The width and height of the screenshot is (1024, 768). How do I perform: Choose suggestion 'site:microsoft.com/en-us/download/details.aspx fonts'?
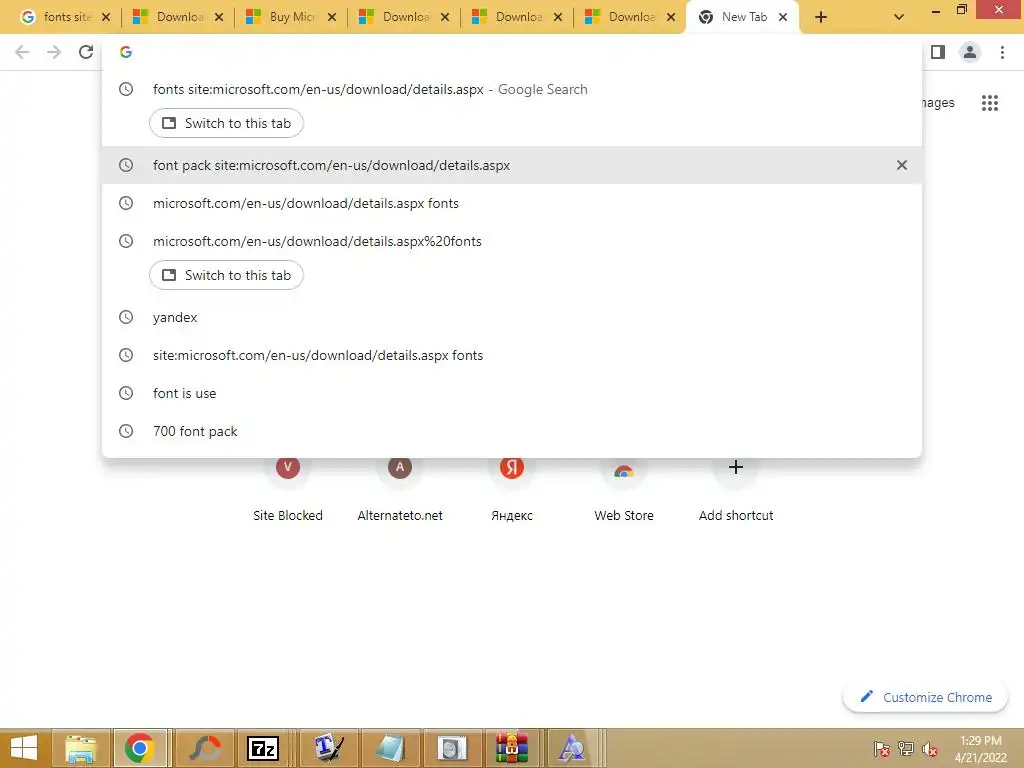512,355
